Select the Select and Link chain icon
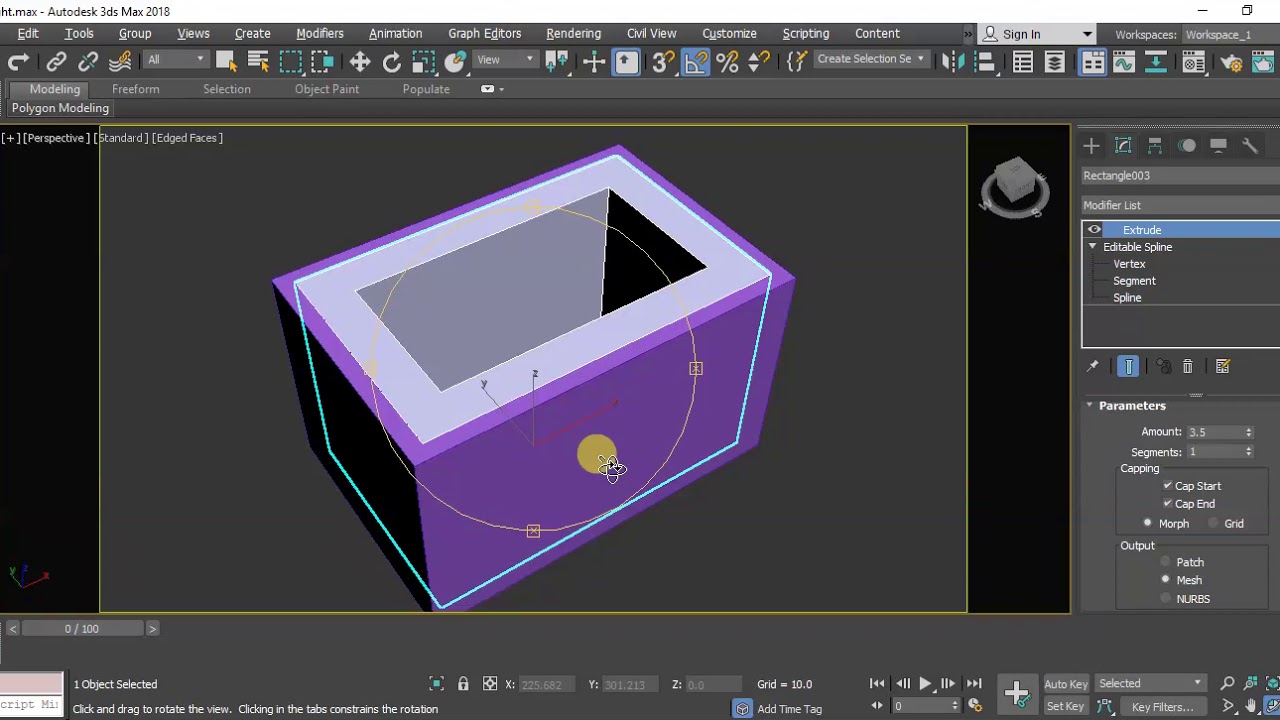 click(56, 62)
